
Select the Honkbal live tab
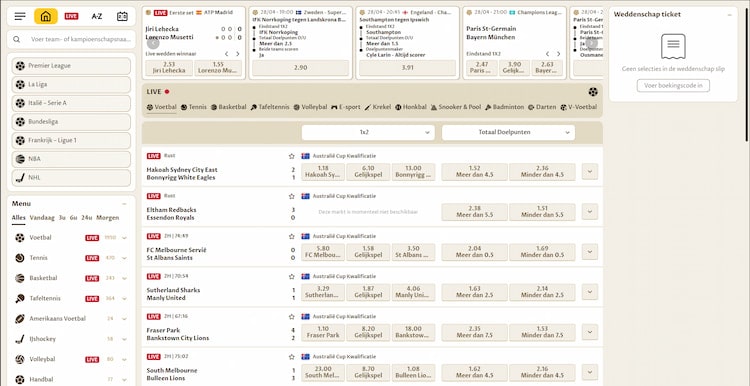tap(411, 107)
